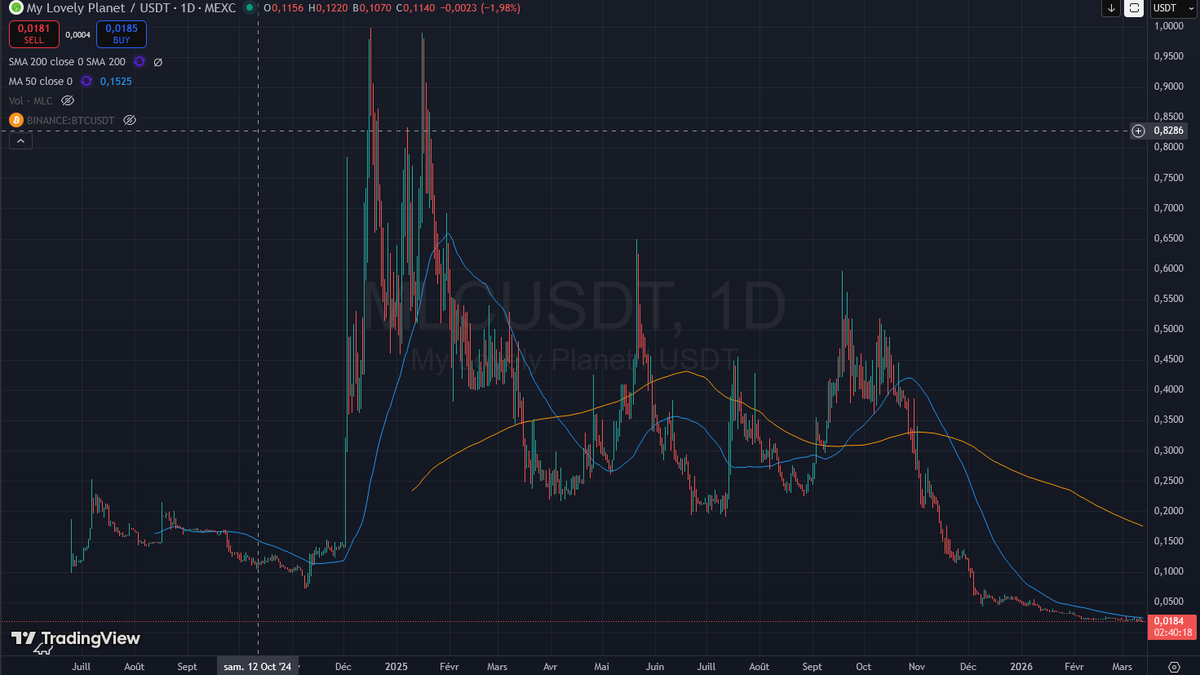The height and width of the screenshot is (675, 1200).
Task: Click the SELL 0,0181 button
Action: point(33,34)
